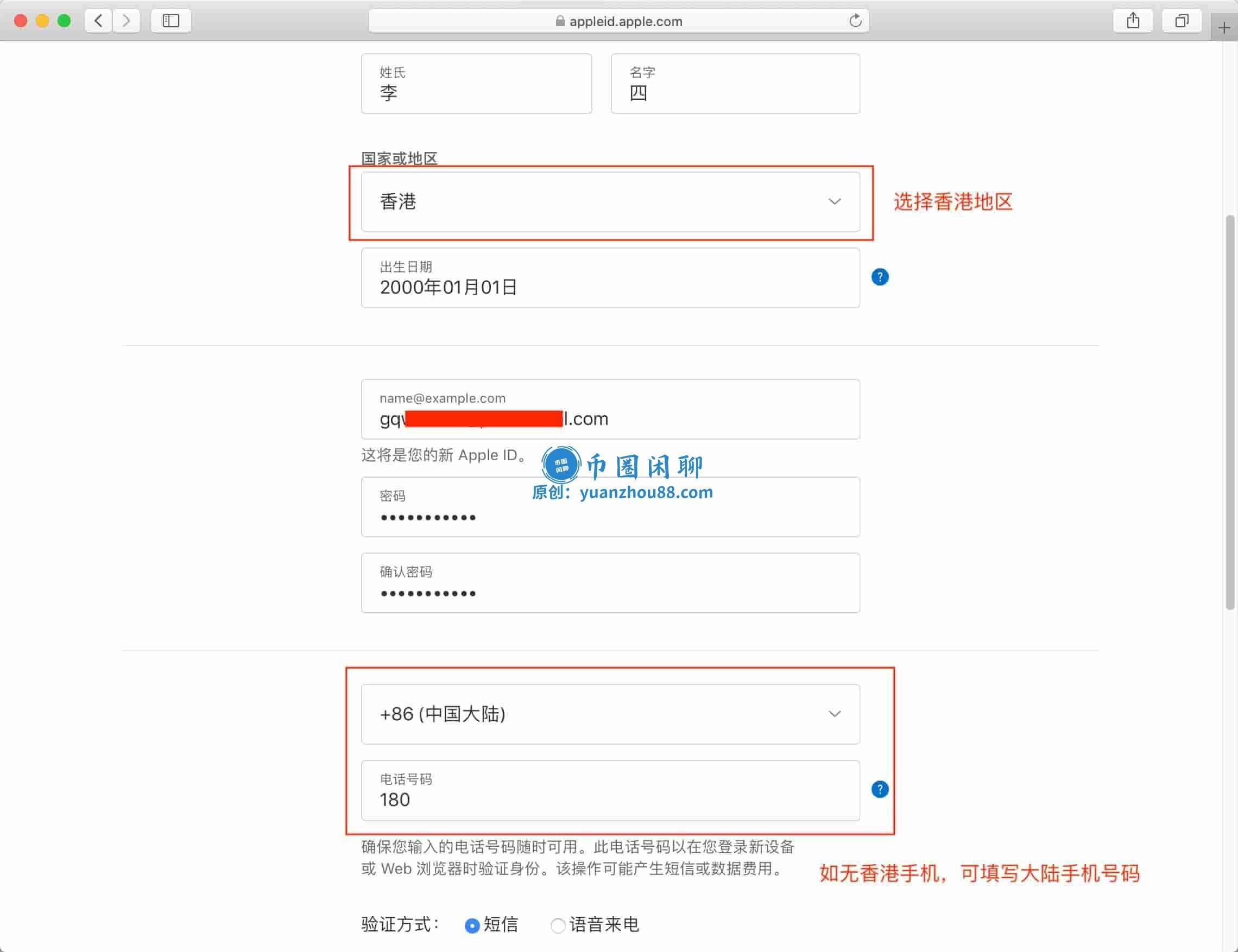Open help icon beside phone number field
Screen dimensions: 1238x952
[x=880, y=789]
